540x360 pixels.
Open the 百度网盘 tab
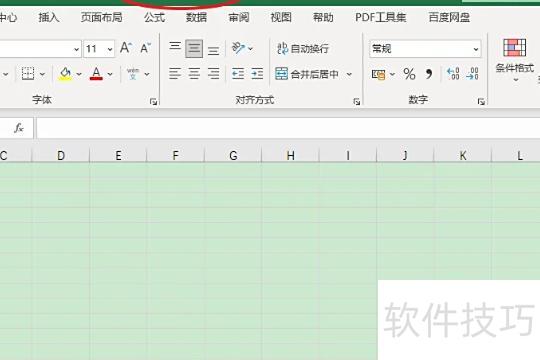point(449,17)
